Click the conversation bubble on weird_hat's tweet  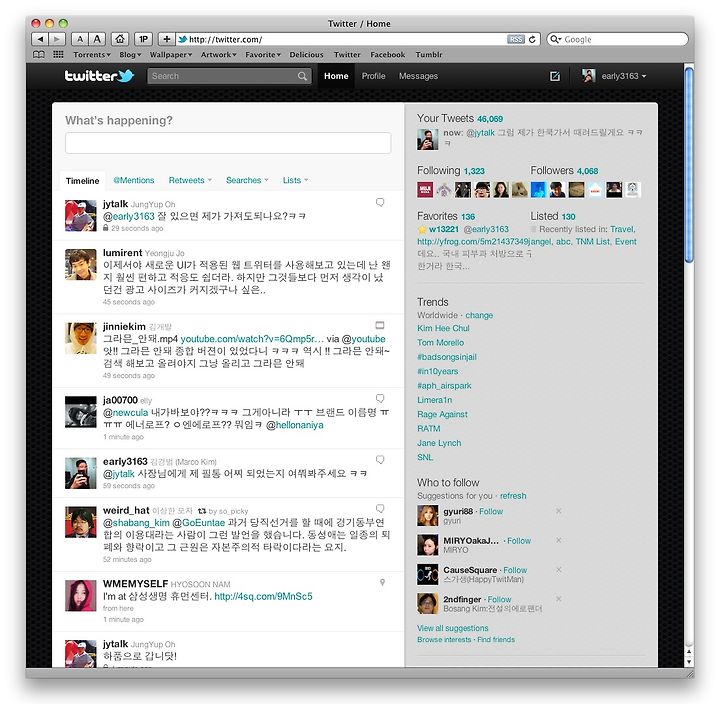pyautogui.click(x=380, y=508)
